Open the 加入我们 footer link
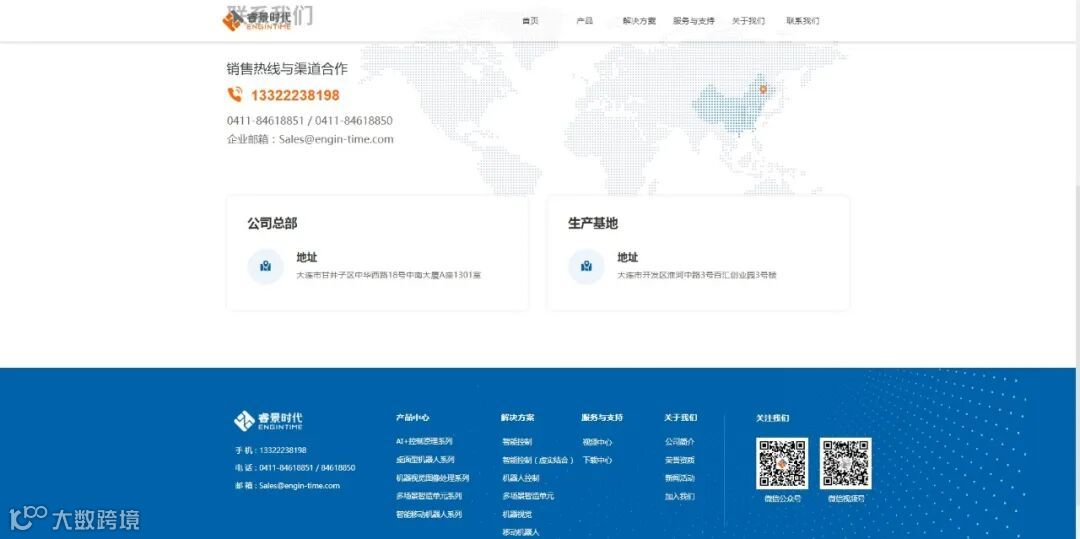 [680, 496]
